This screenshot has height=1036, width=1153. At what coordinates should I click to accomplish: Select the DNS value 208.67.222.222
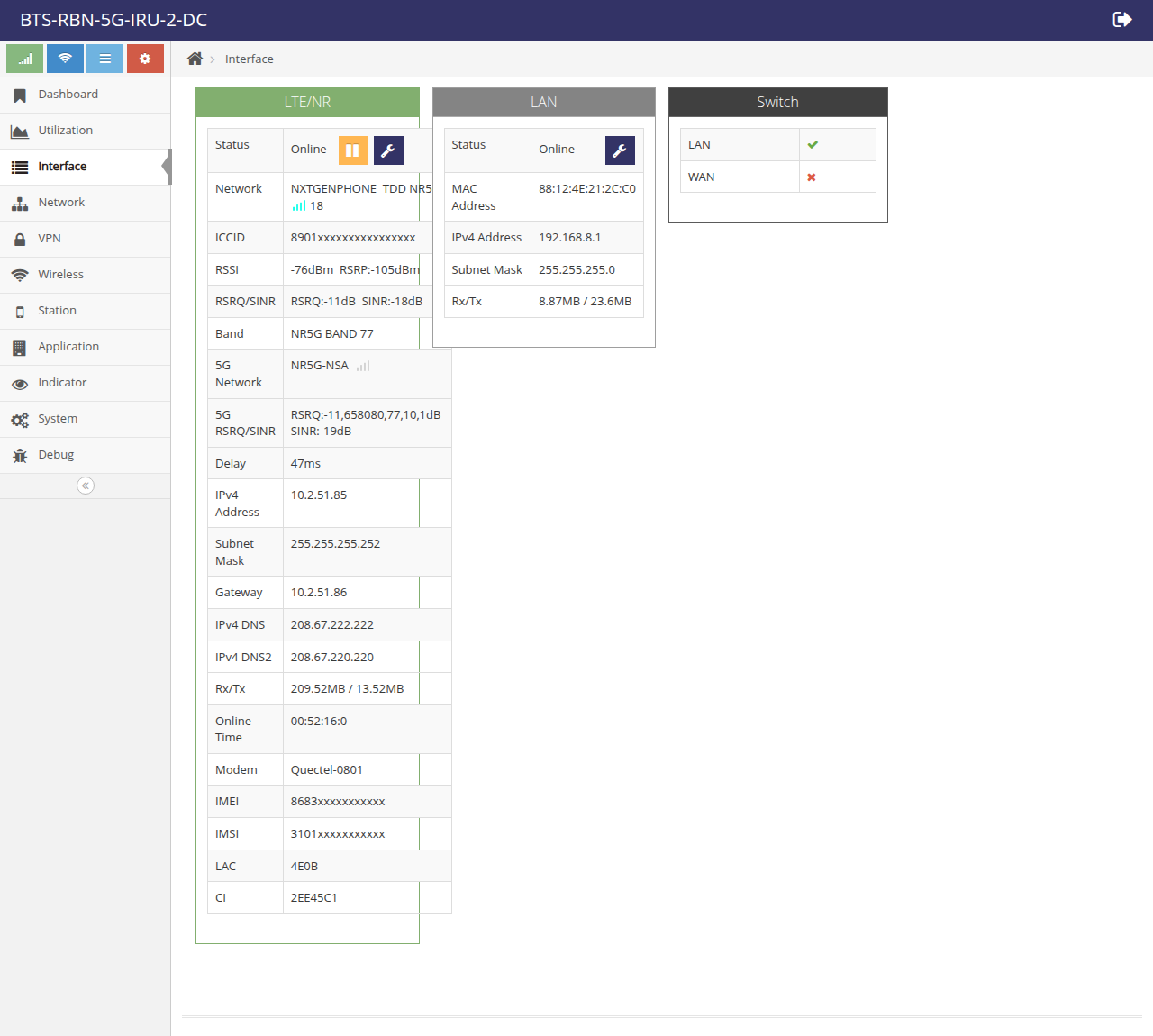(332, 625)
